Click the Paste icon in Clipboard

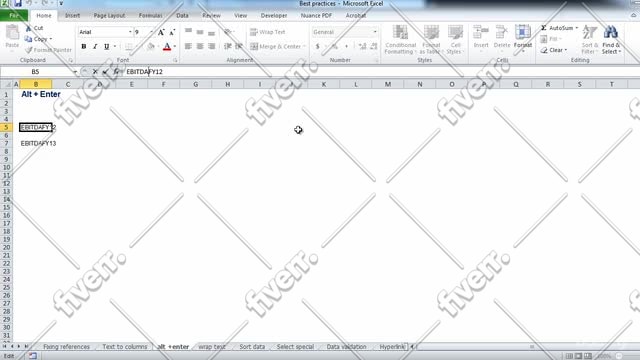(x=12, y=33)
